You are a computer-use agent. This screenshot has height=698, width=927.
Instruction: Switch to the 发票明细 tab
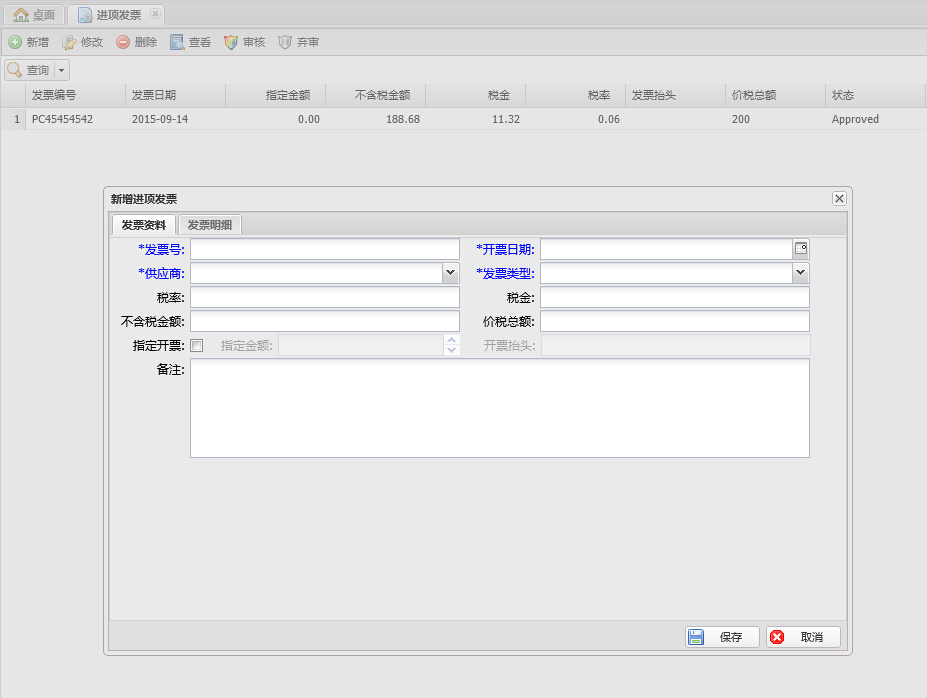[209, 225]
